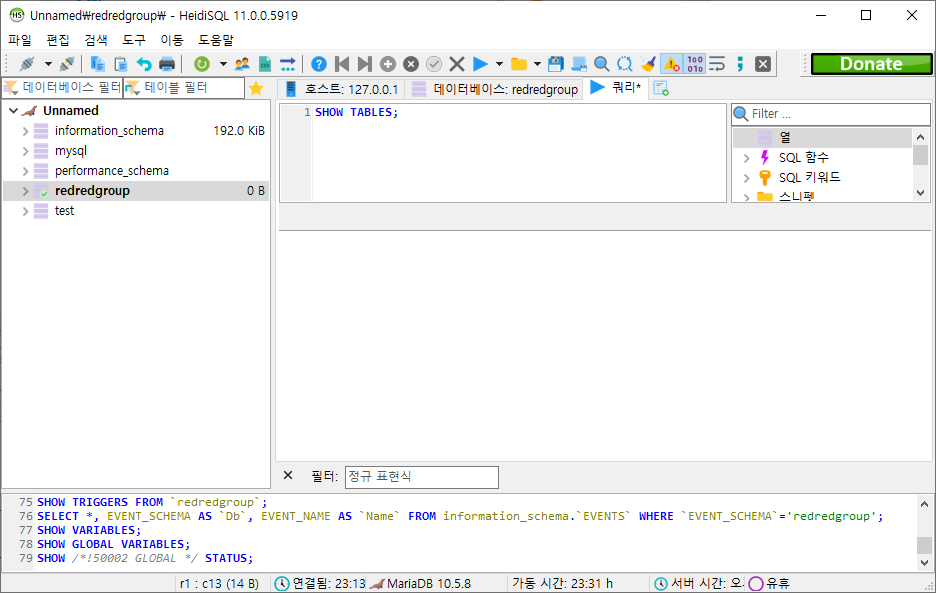
Task: Toggle the word wrap icon in toolbar
Action: pyautogui.click(x=717, y=64)
